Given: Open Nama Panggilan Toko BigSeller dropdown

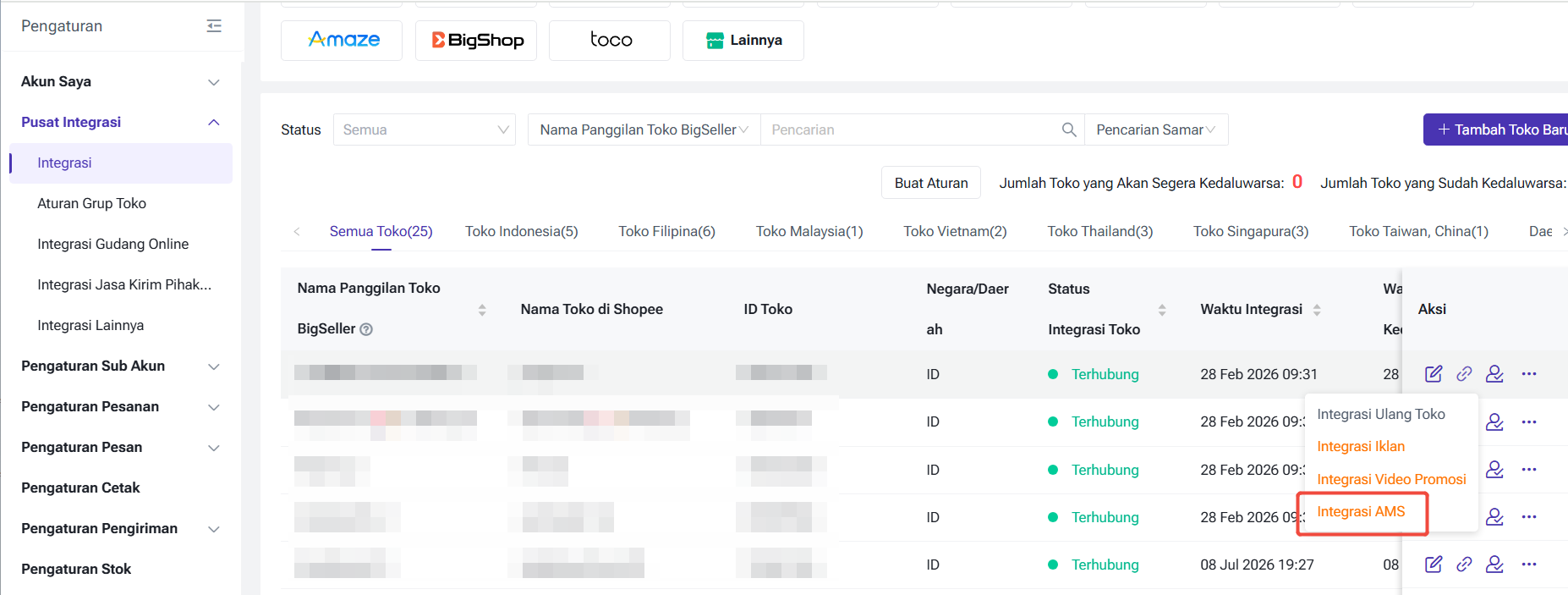Looking at the screenshot, I should click(x=644, y=129).
